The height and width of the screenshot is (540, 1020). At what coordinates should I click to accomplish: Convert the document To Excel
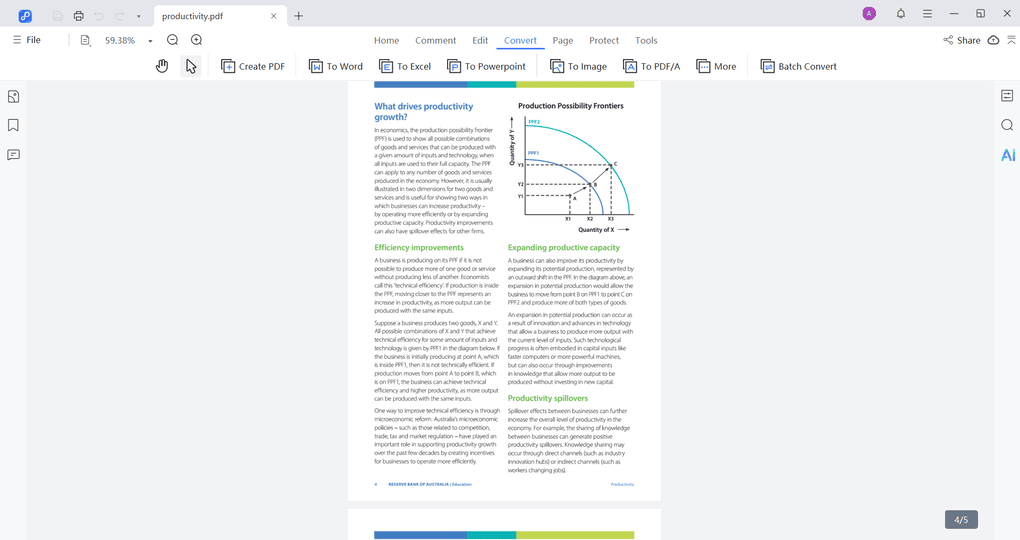click(x=405, y=66)
